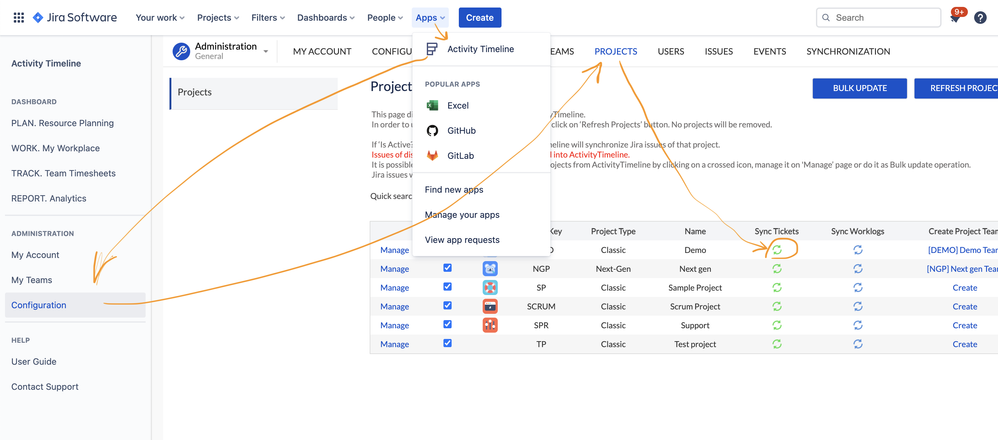Collapse the Apps dropdown menu

[x=431, y=18]
